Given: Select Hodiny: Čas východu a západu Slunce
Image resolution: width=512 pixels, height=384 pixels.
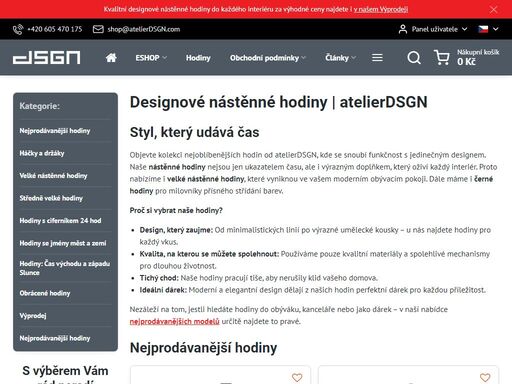Looking at the screenshot, I should point(64,268).
